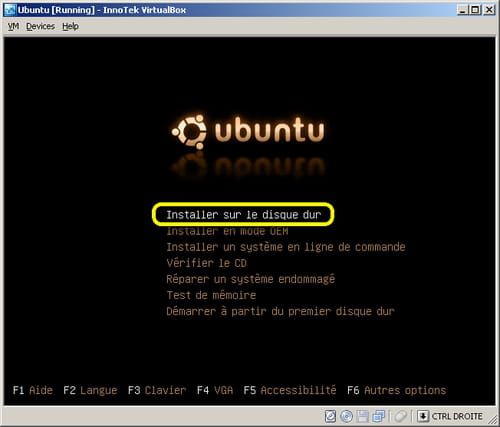
Task: Open F2 Langue selector
Action: [90, 390]
